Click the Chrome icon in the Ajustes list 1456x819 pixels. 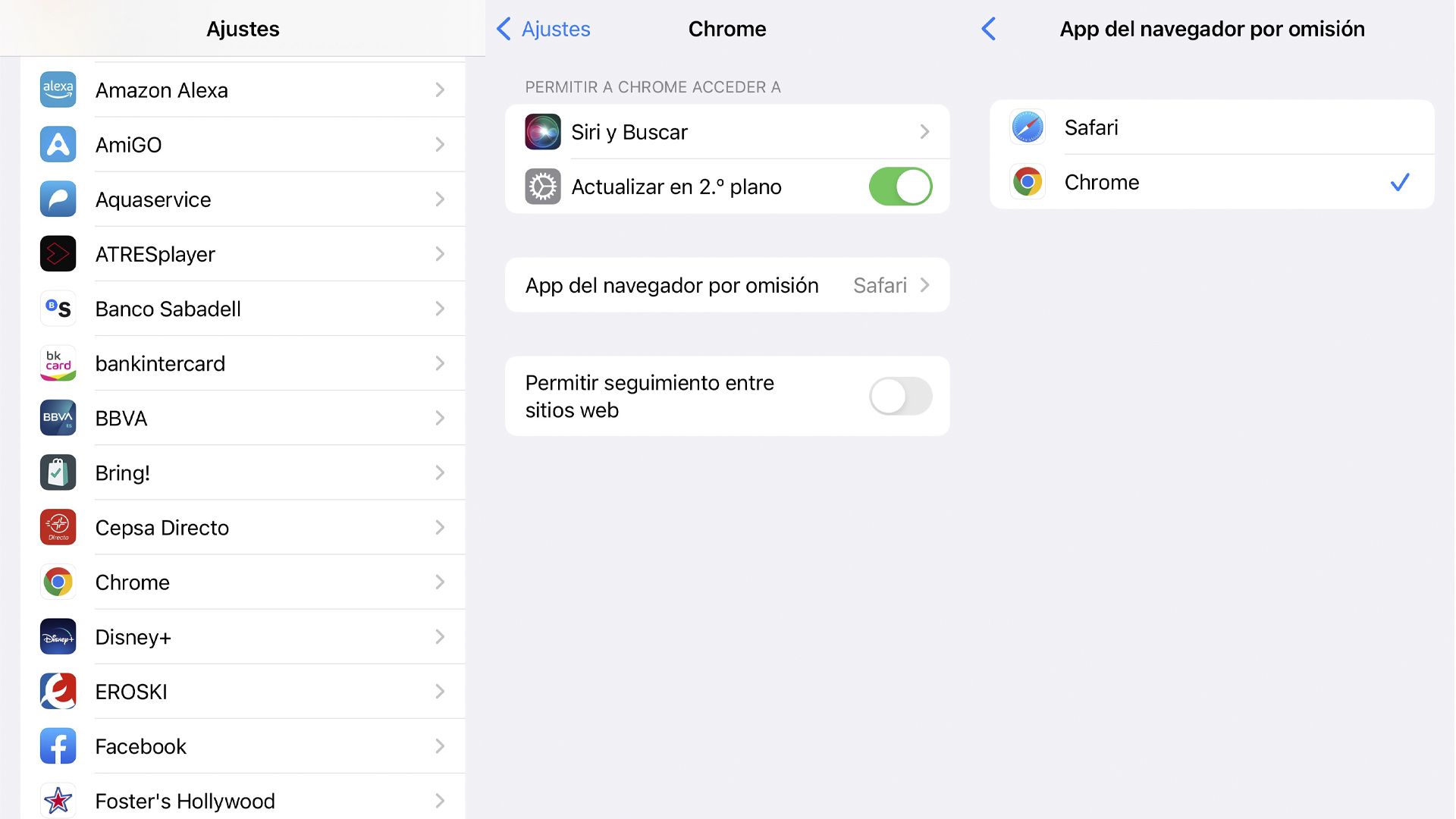(58, 582)
